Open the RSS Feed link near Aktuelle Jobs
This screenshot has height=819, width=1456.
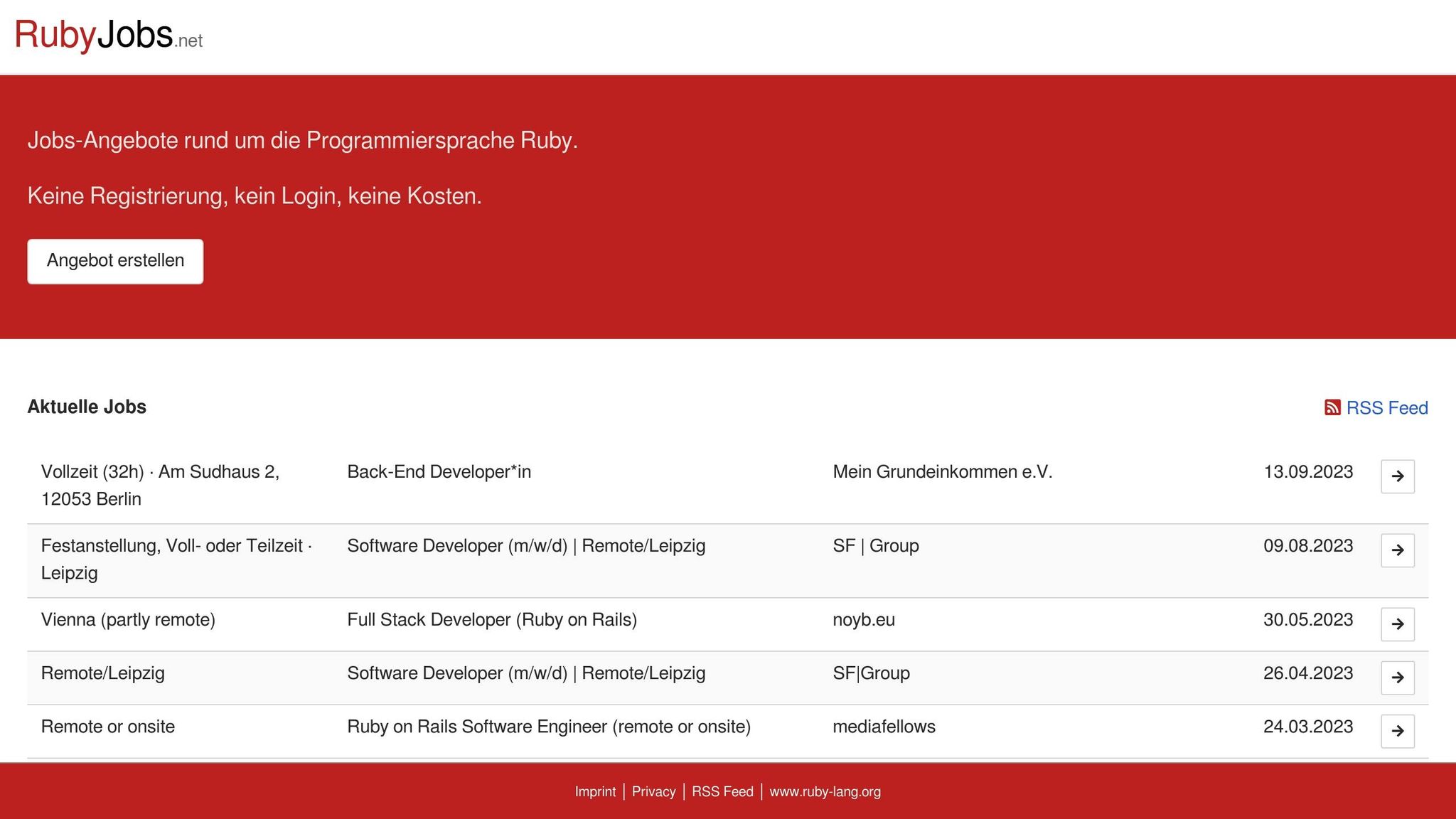tap(1387, 407)
